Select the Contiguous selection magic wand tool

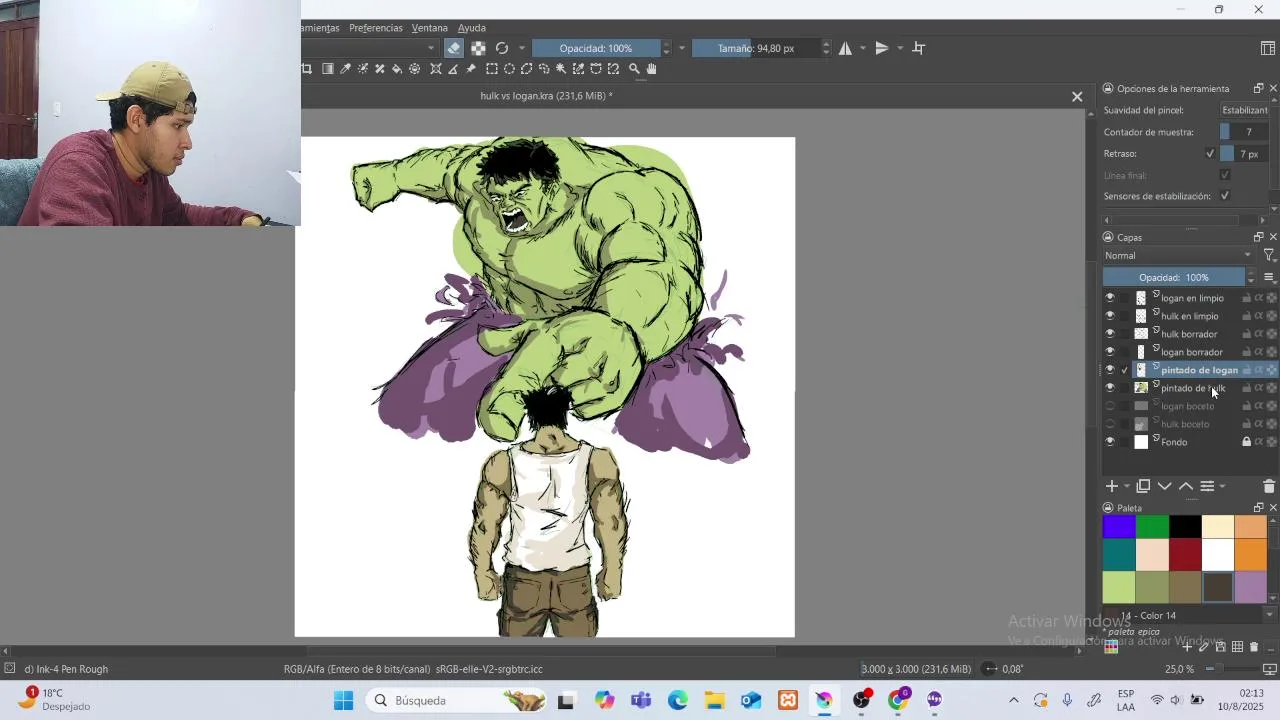[x=561, y=69]
